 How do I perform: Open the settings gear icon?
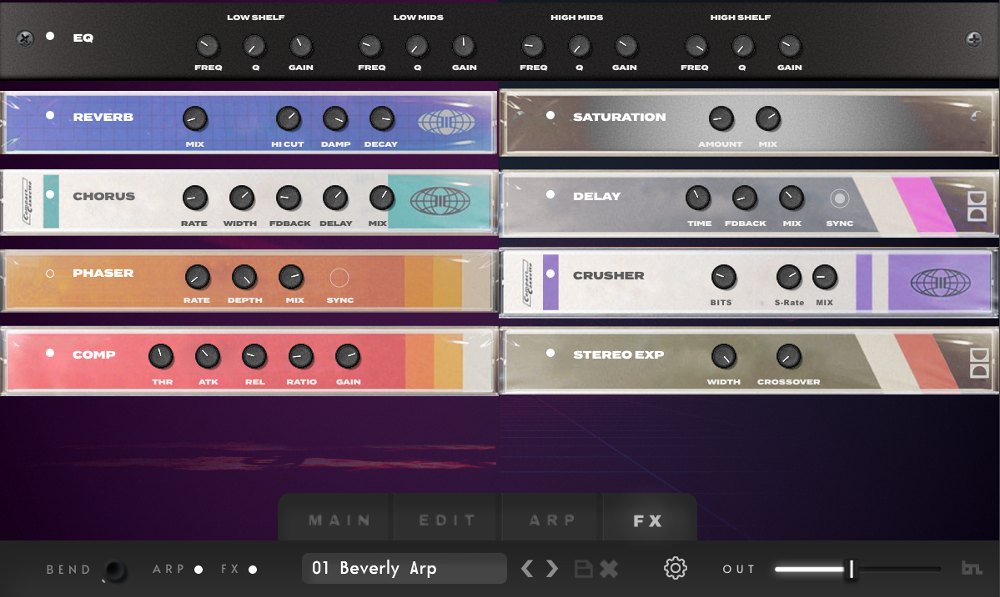tap(675, 568)
